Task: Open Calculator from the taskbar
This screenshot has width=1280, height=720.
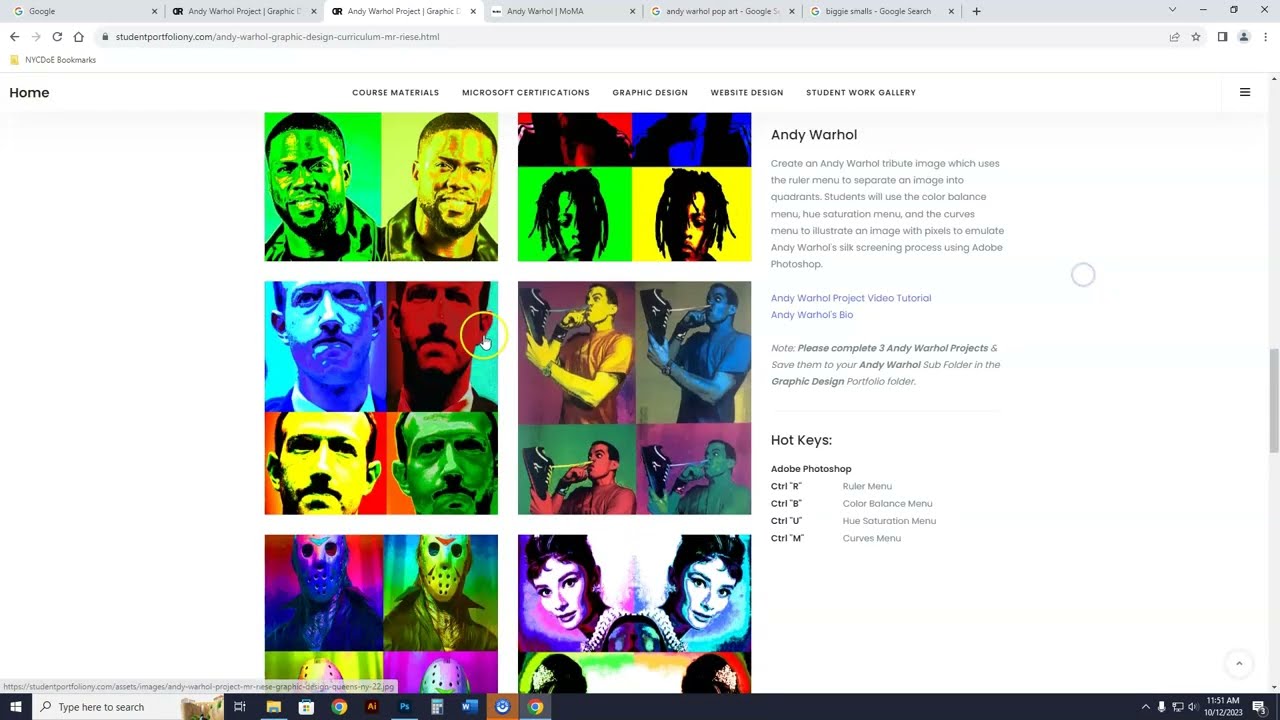Action: tap(437, 707)
